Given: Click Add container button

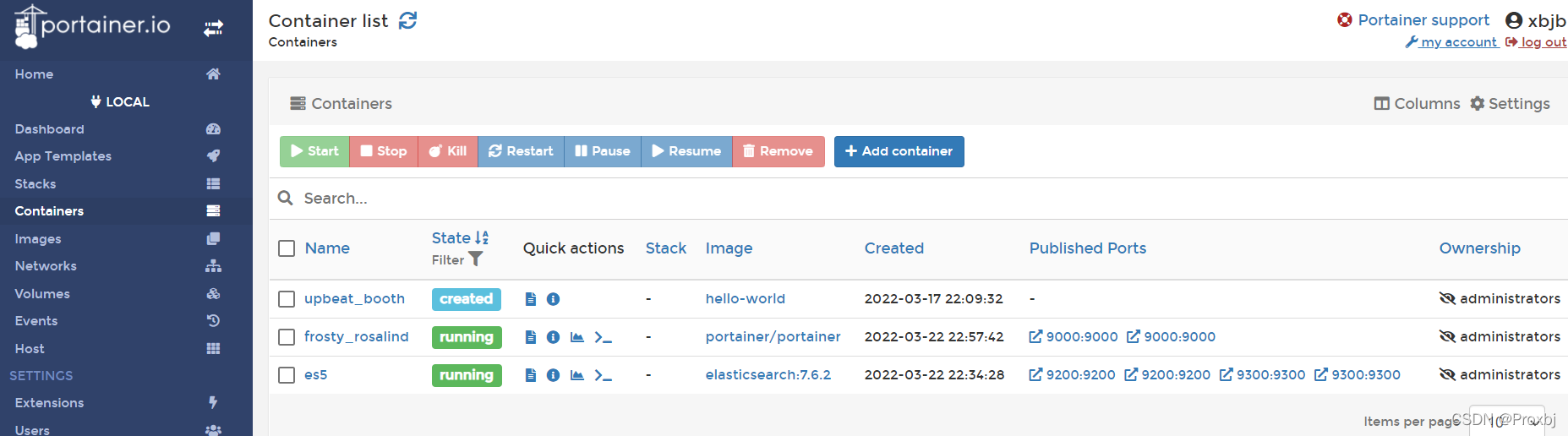Looking at the screenshot, I should (899, 151).
